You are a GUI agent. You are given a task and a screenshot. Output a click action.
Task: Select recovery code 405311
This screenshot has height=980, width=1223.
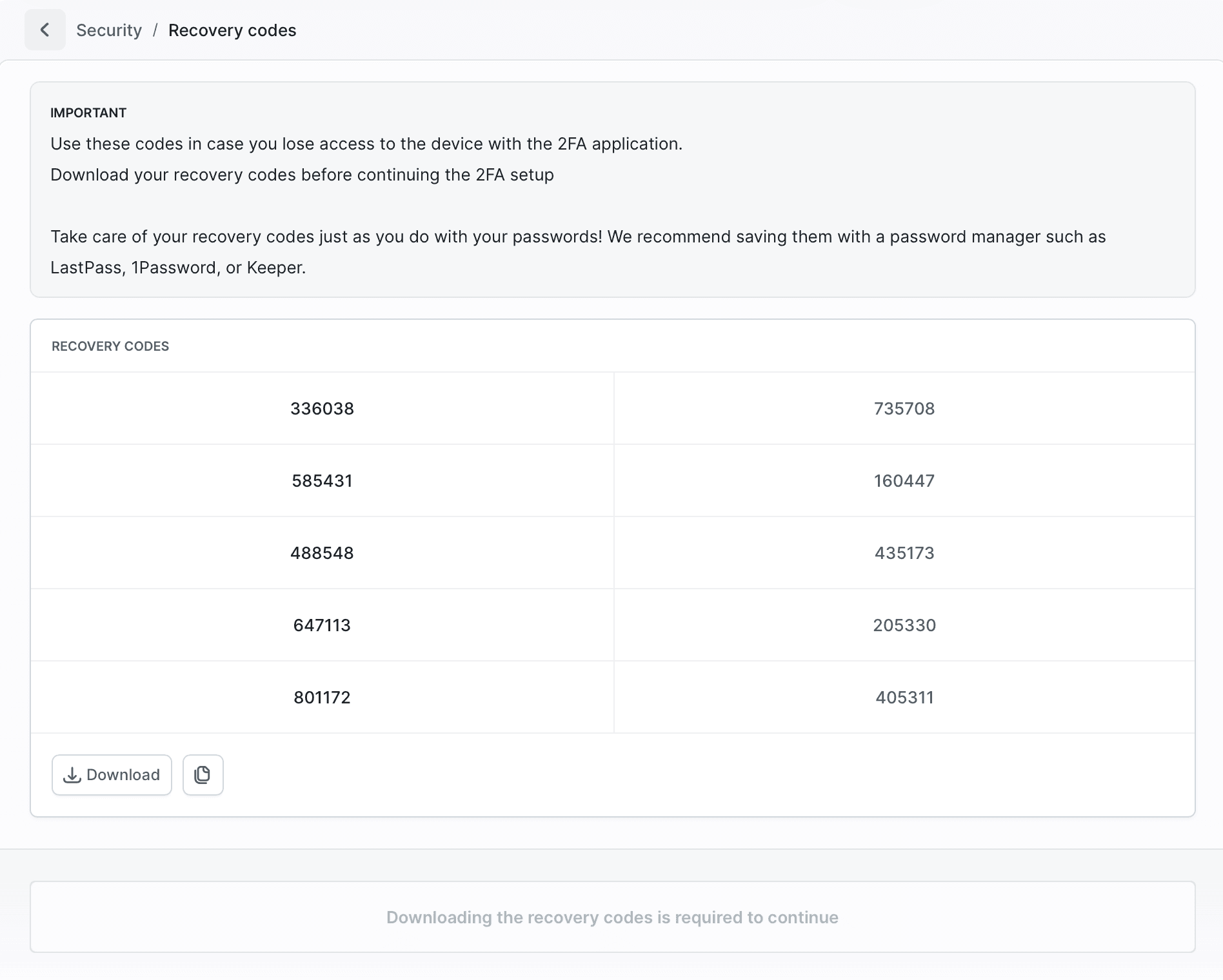904,698
